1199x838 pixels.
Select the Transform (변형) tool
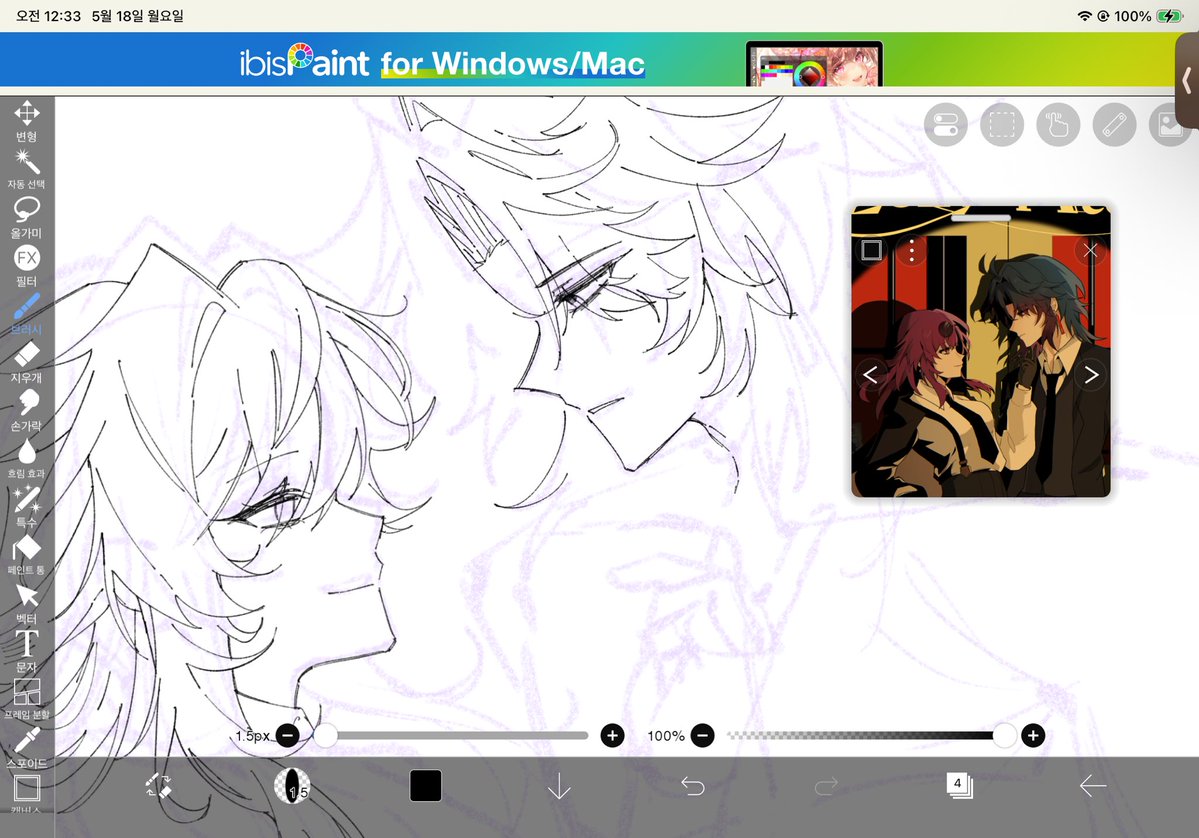27,120
